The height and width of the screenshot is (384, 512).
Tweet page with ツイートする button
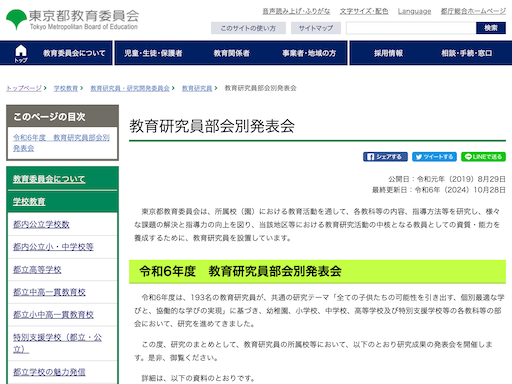click(x=434, y=157)
